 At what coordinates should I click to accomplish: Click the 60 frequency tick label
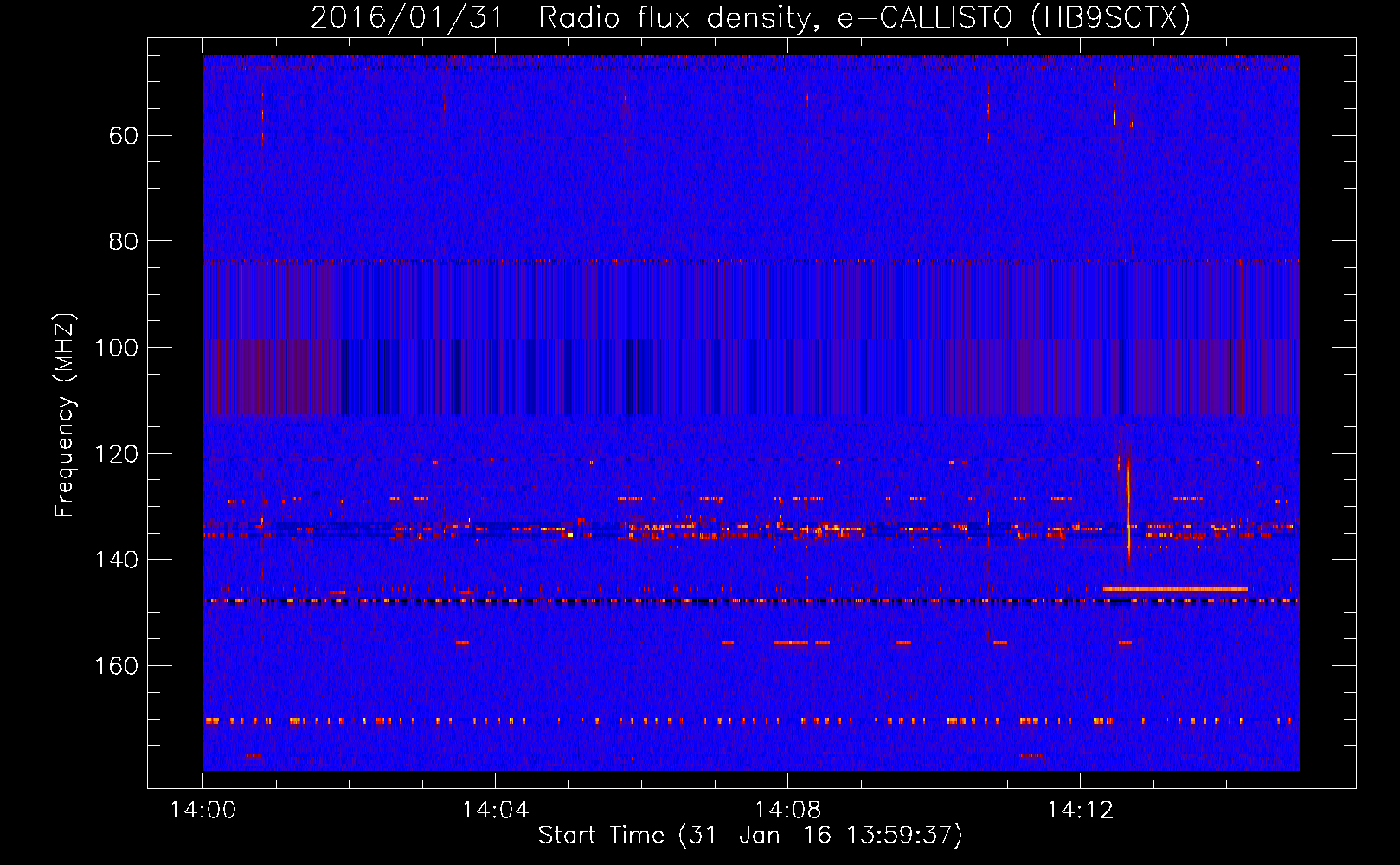click(124, 136)
